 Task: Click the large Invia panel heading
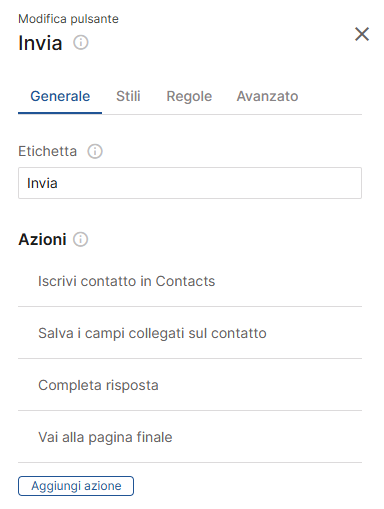[x=40, y=43]
